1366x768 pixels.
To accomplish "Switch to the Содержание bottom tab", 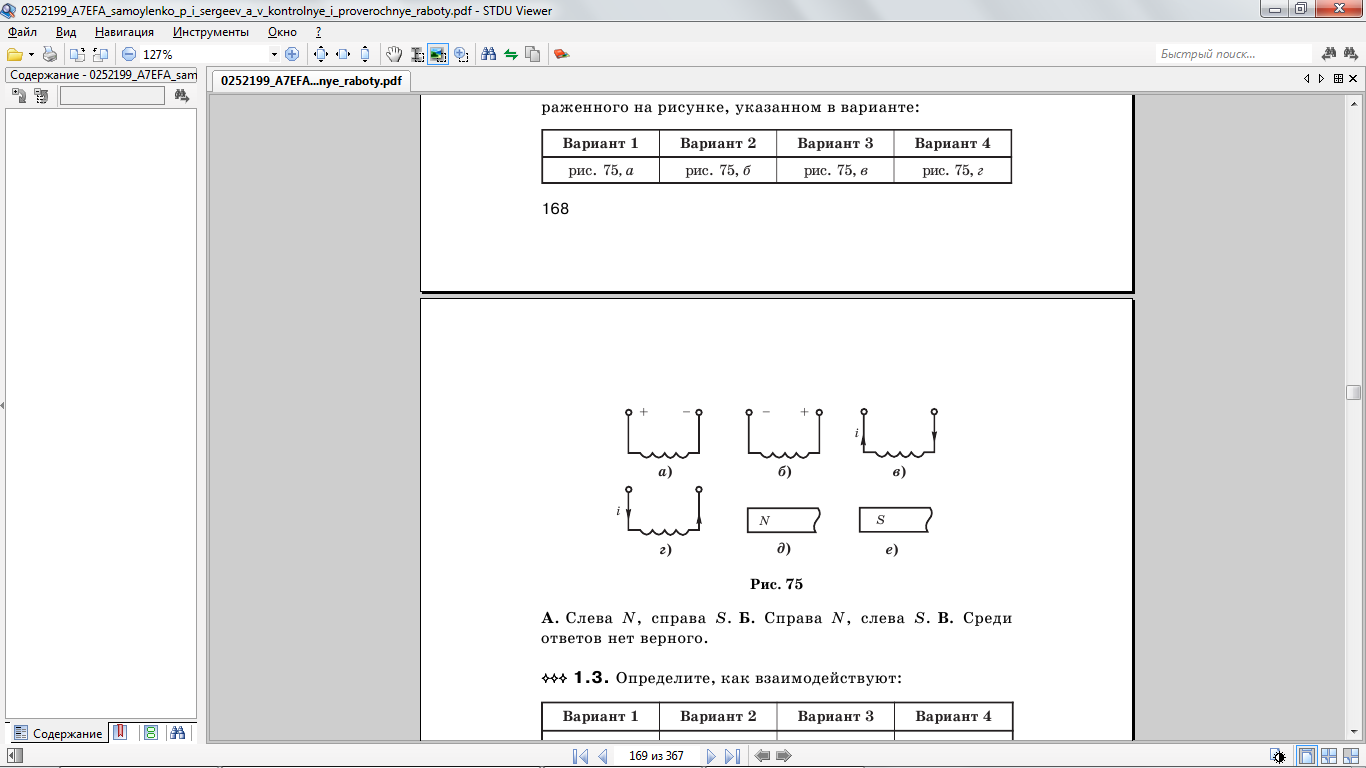I will pos(58,733).
